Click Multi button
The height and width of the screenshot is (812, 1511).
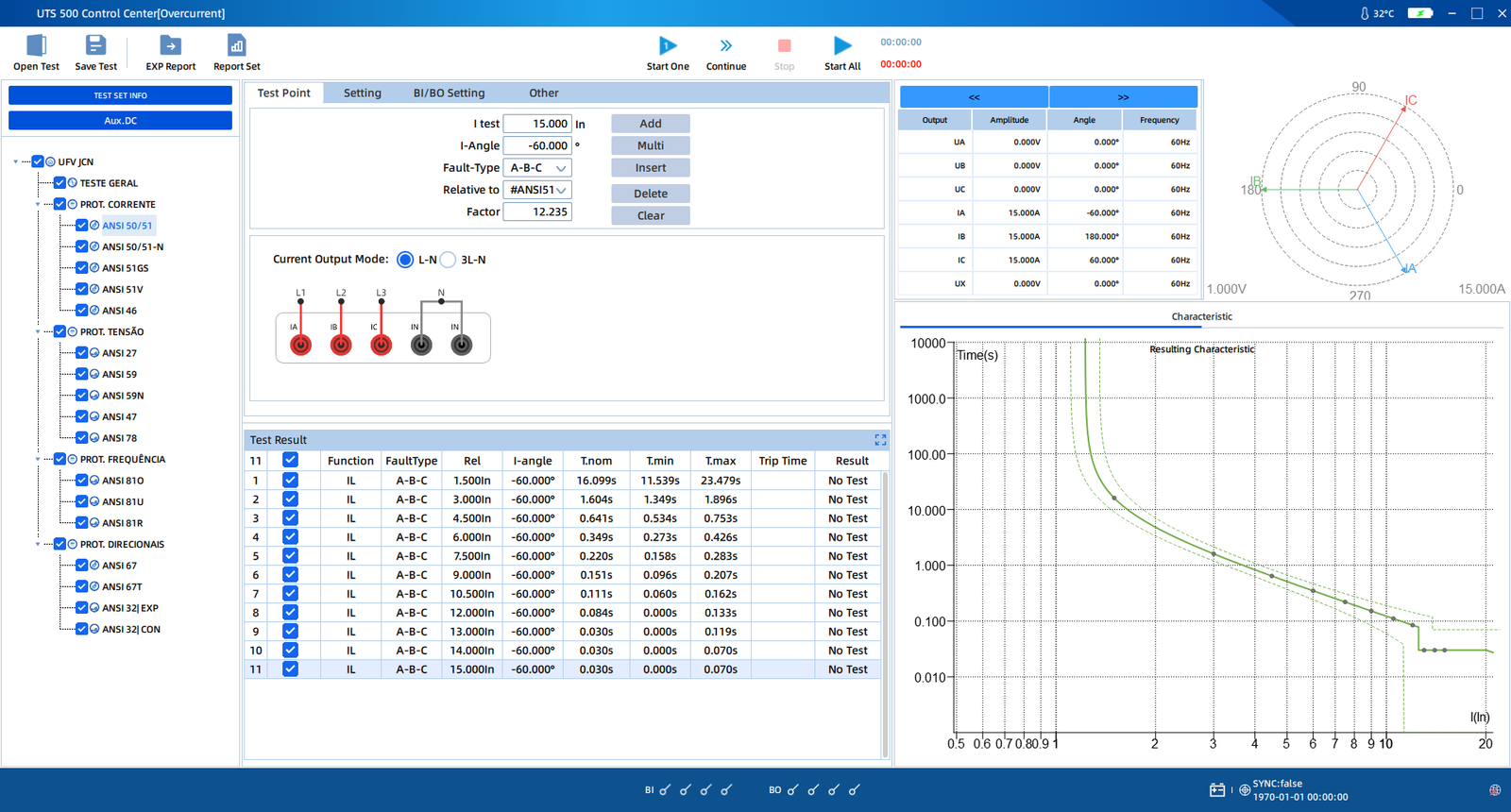(x=651, y=145)
